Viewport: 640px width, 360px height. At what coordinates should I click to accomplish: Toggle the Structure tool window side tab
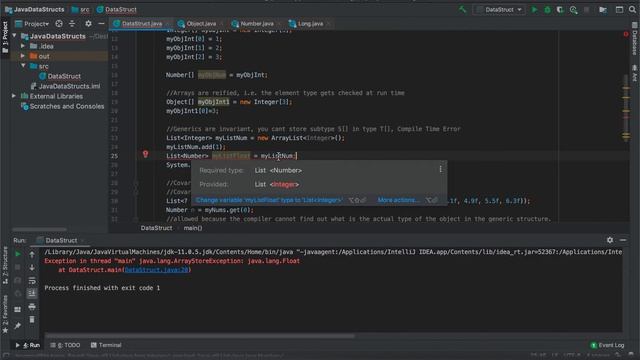pos(5,265)
